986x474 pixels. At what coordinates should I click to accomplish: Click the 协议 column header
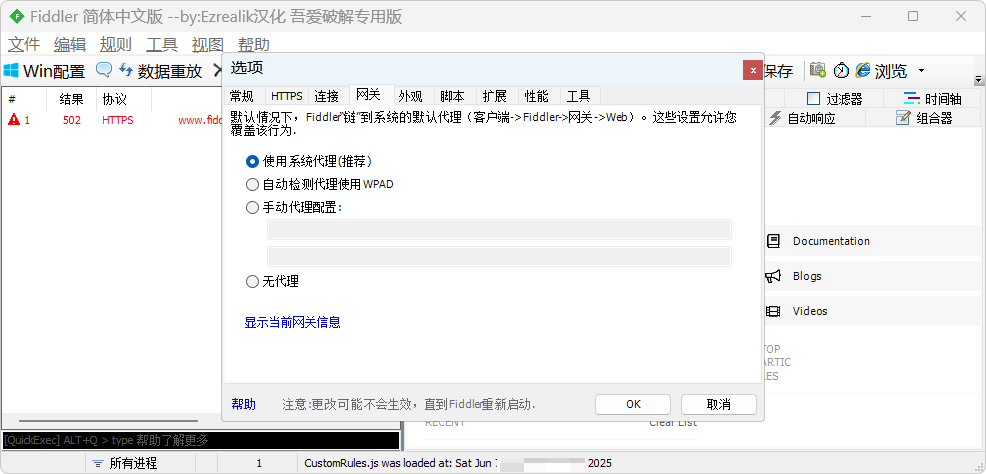124,99
